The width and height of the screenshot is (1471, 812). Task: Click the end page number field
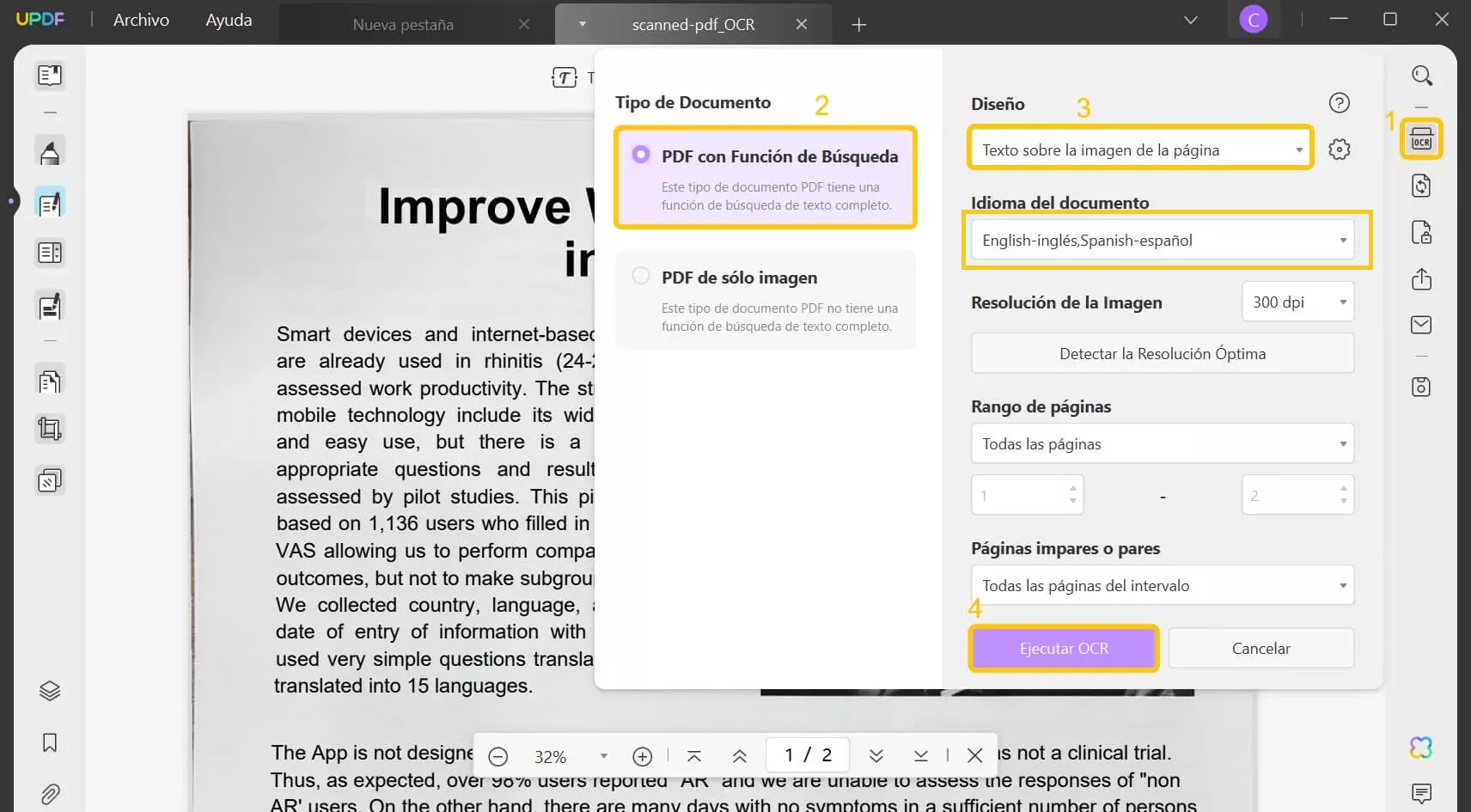pyautogui.click(x=1297, y=495)
